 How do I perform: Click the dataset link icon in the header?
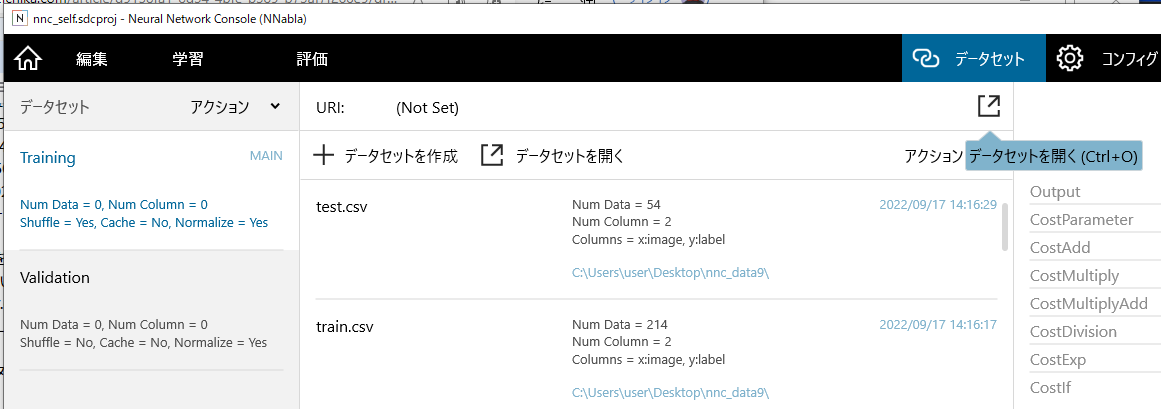click(929, 59)
